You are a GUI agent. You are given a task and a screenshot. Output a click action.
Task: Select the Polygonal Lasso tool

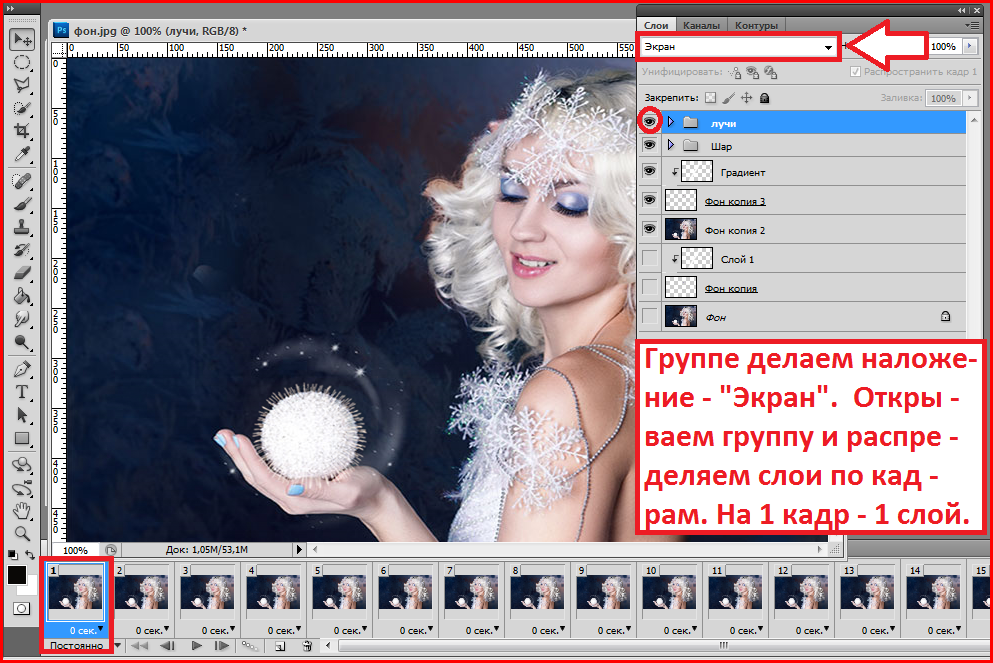[x=22, y=85]
